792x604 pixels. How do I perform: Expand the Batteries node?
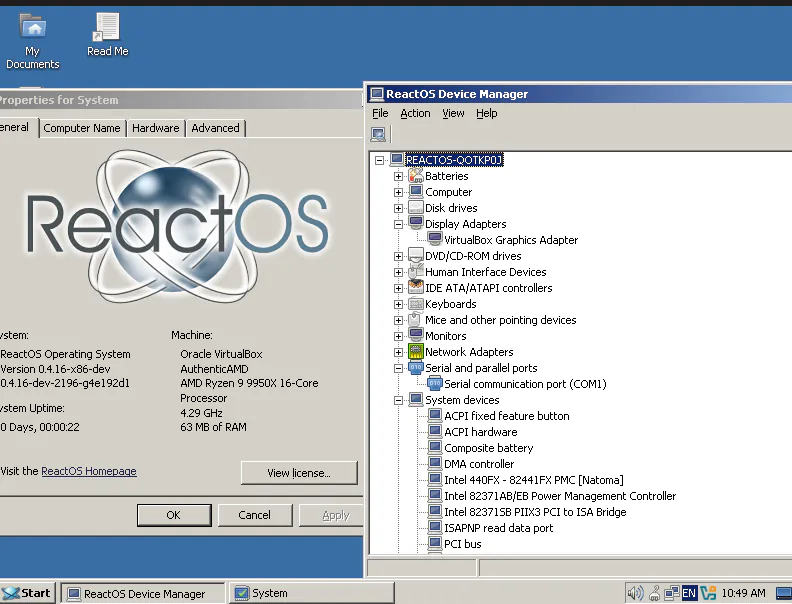point(399,176)
